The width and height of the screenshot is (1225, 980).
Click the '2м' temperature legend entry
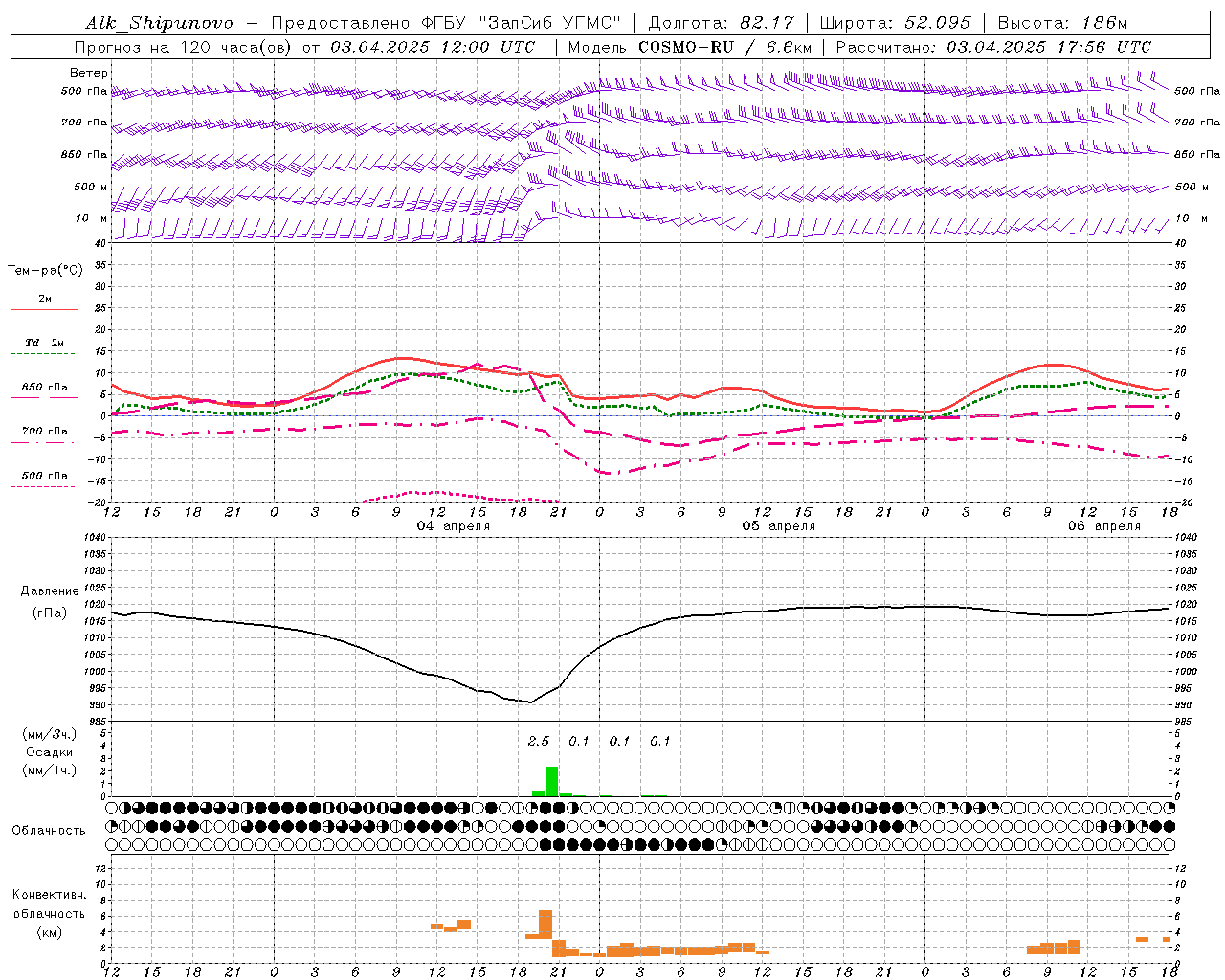coord(45,300)
